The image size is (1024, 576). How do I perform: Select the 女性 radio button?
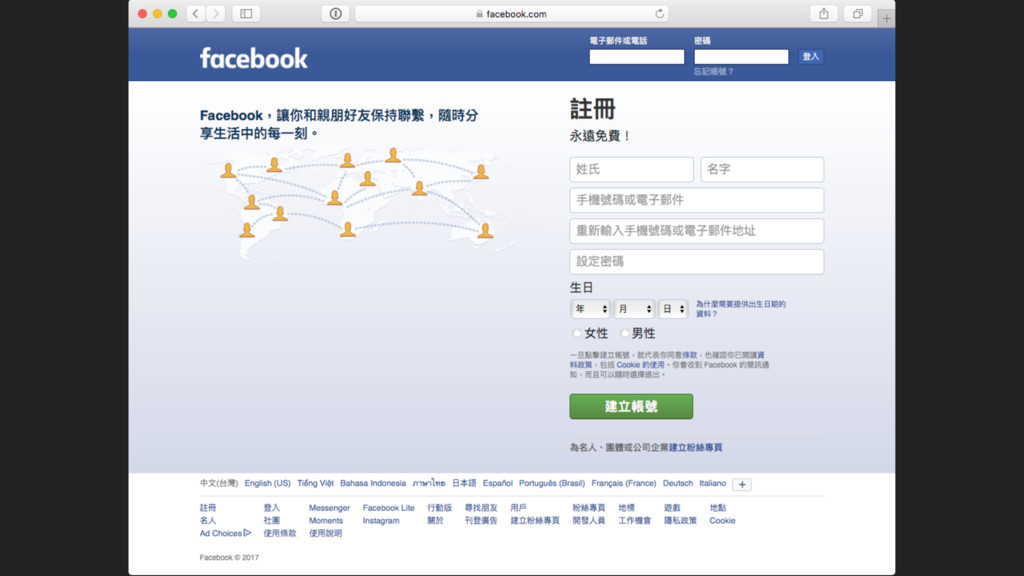576,333
